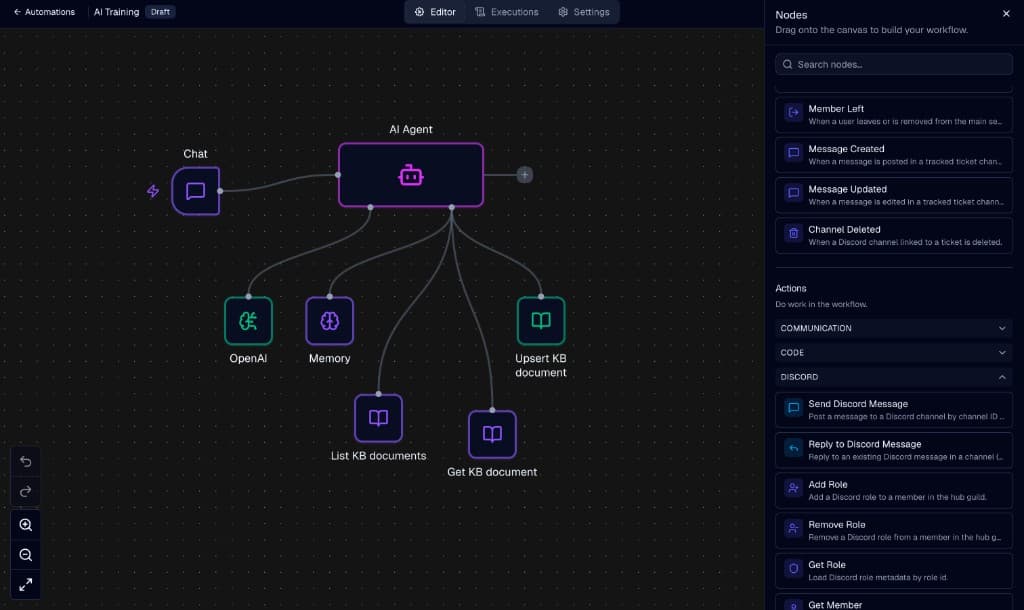The width and height of the screenshot is (1024, 610).
Task: Zoom in on the canvas
Action: click(x=25, y=524)
